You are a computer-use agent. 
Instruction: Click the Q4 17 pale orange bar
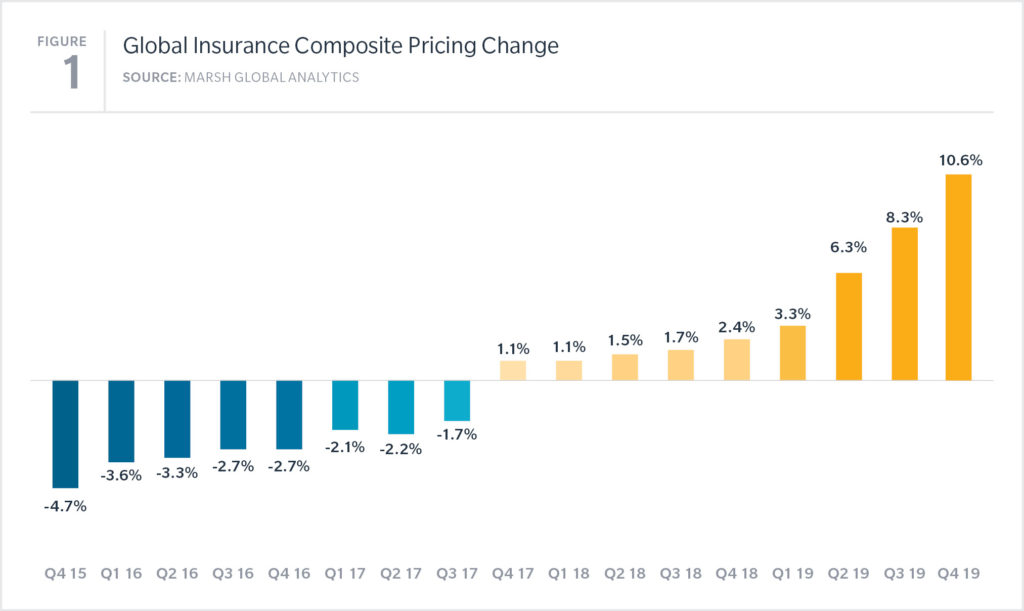[x=513, y=370]
